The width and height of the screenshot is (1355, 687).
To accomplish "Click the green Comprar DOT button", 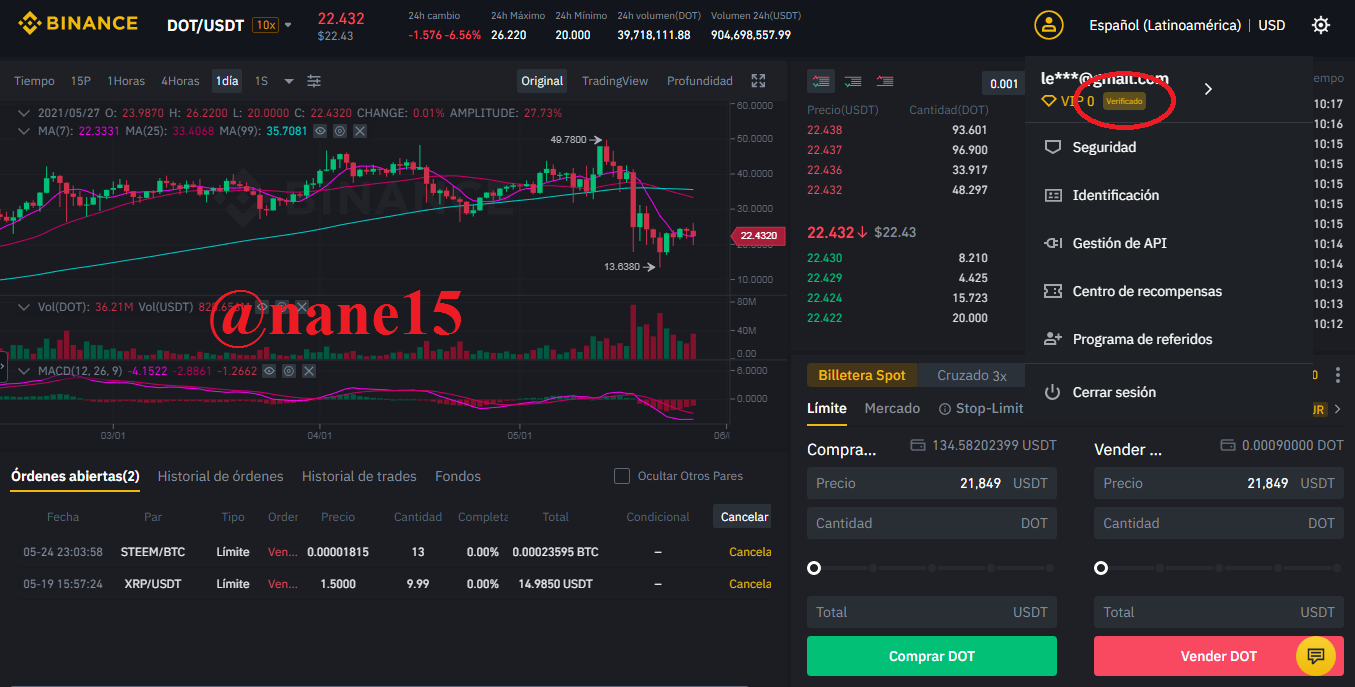I will (x=932, y=656).
